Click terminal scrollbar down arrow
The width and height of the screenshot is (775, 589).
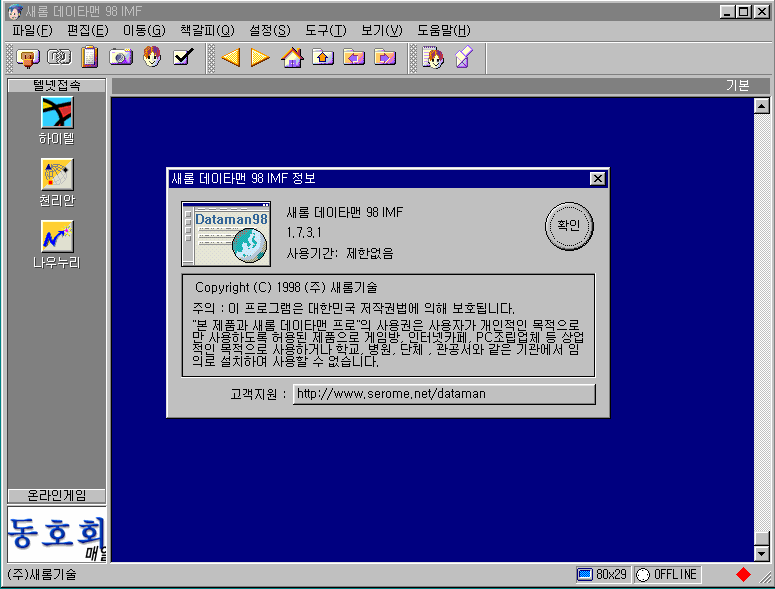click(x=762, y=553)
